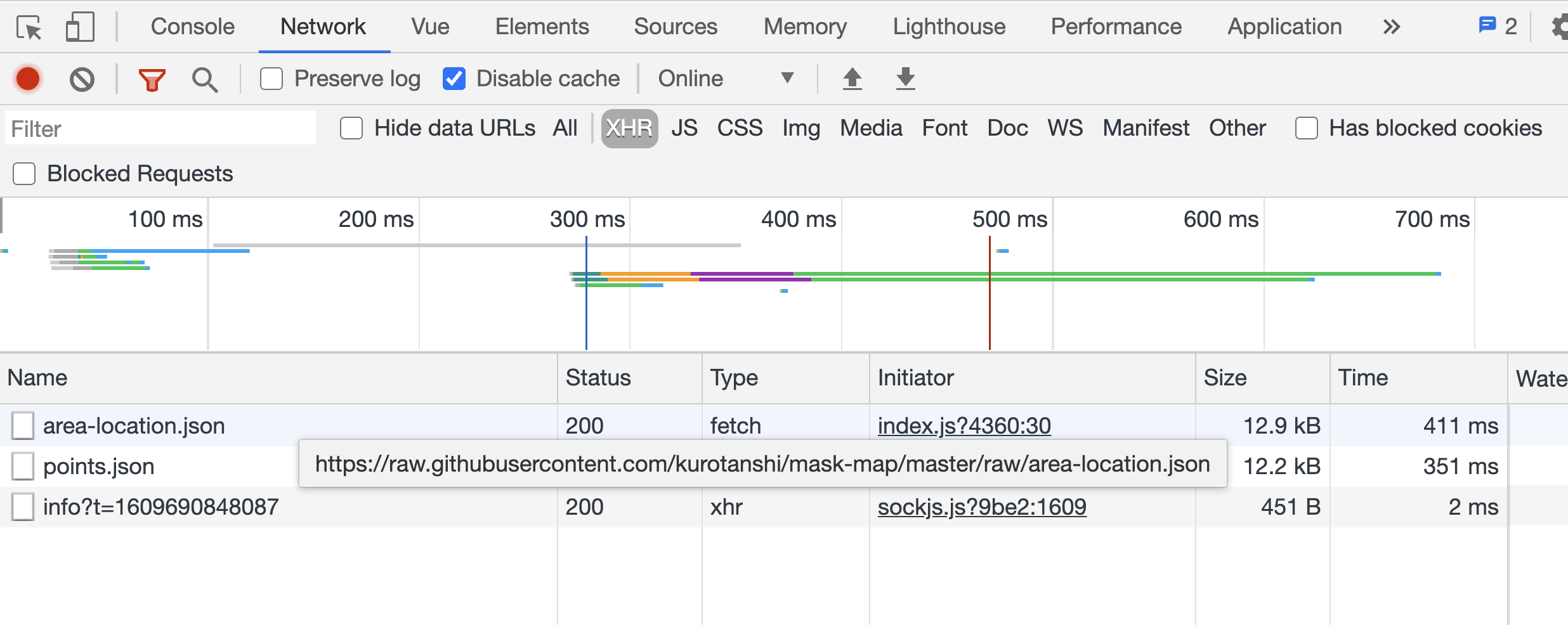1568x625 pixels.
Task: Sort requests by Type column
Action: 786,378
